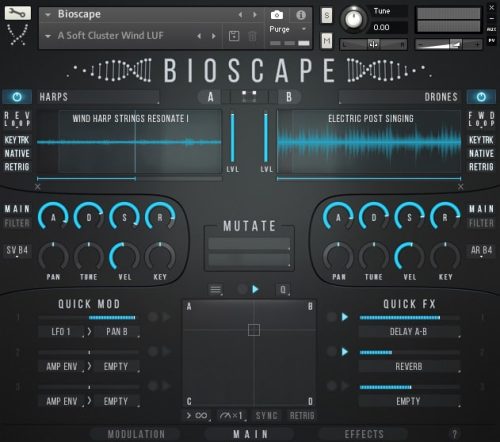Open the REVERB Quick FX dropdown
Viewport: 500px width, 442px height.
click(409, 367)
